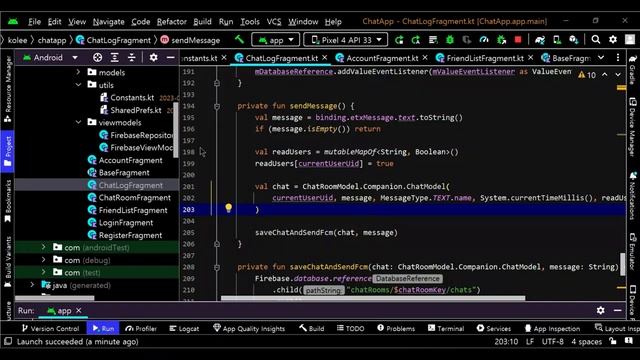Open the Terminal tool window

click(446, 328)
